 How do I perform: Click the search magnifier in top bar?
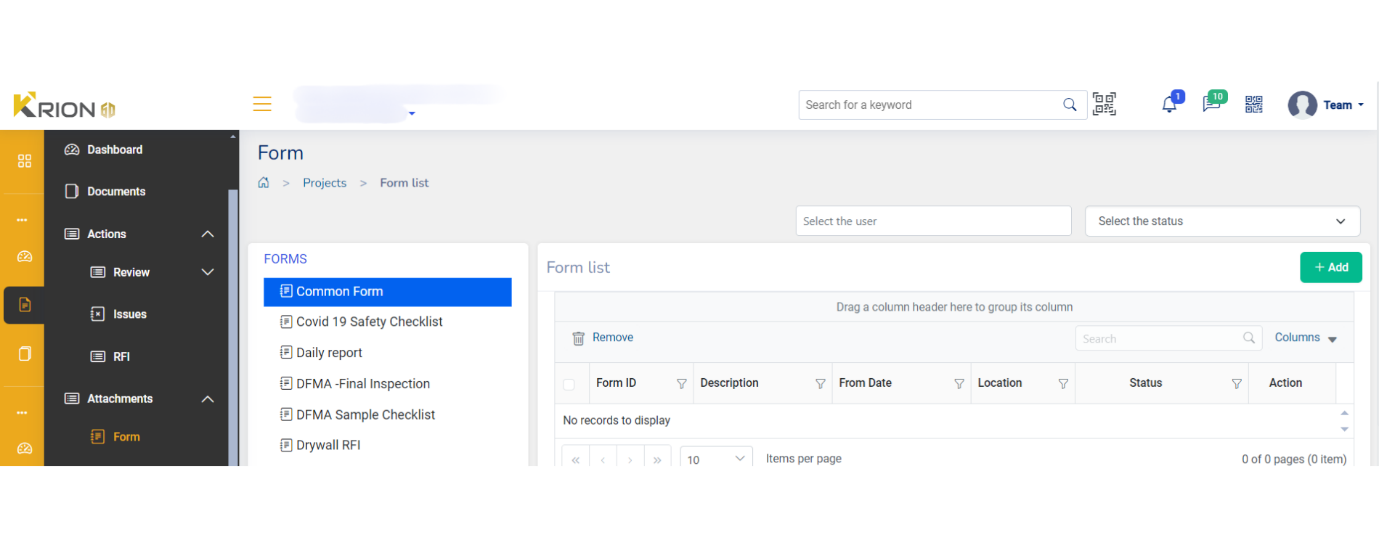pyautogui.click(x=1070, y=105)
